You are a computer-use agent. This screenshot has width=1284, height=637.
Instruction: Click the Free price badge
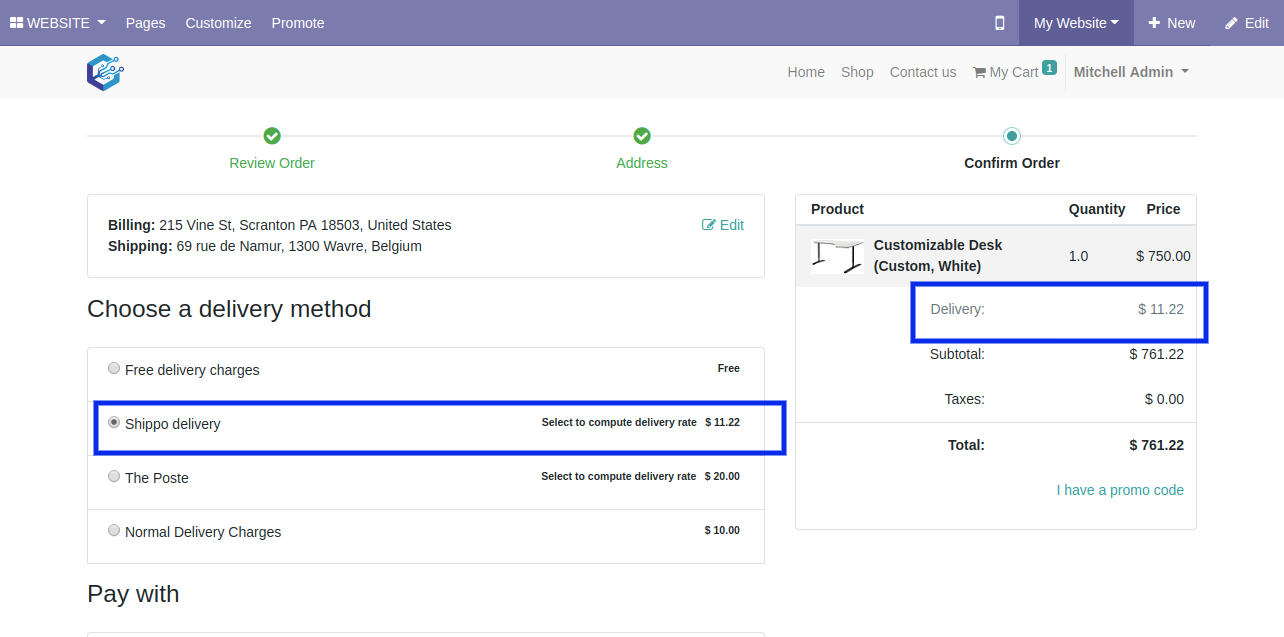click(x=728, y=369)
